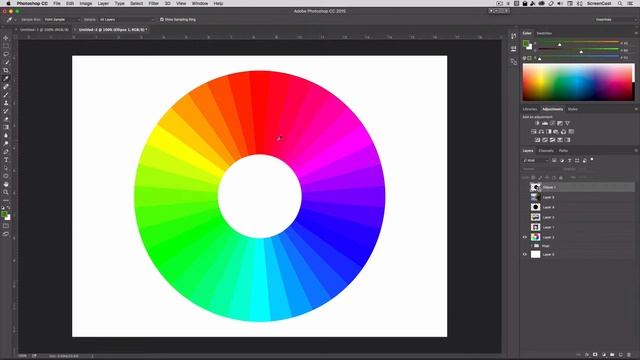
Task: Select the Clone Stamp tool
Action: (6, 103)
